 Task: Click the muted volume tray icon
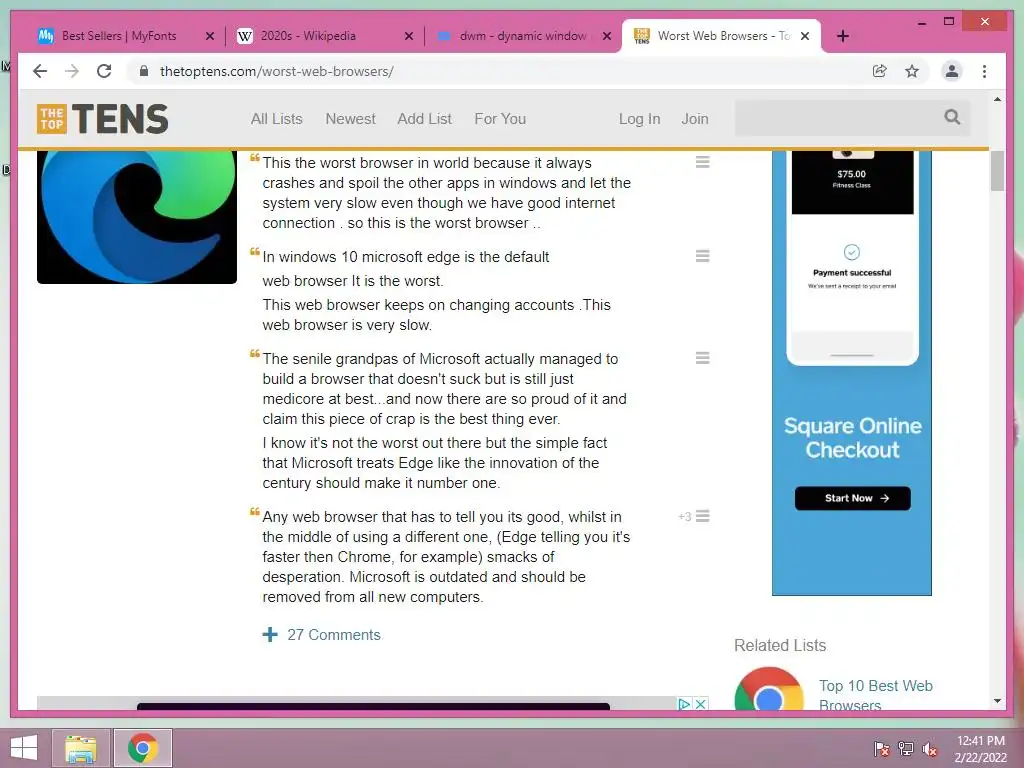(930, 749)
